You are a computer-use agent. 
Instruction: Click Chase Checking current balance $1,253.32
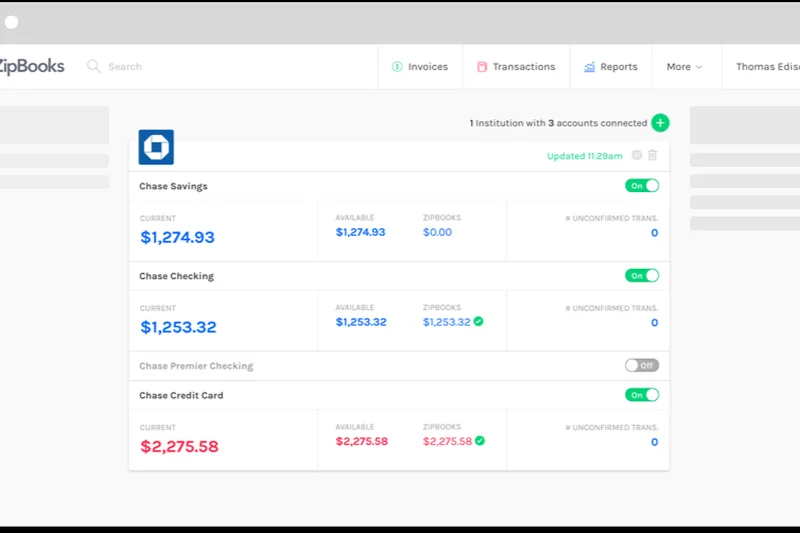[179, 327]
